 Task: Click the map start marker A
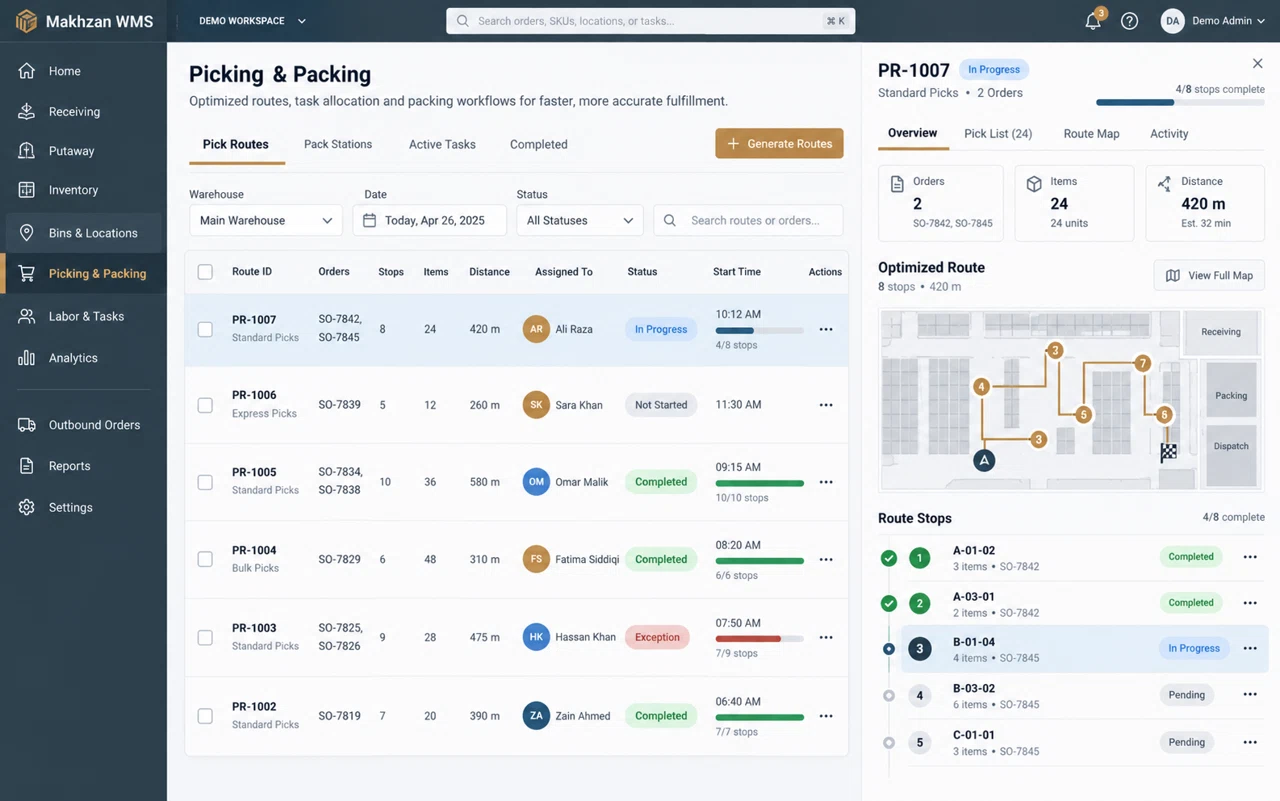click(984, 461)
